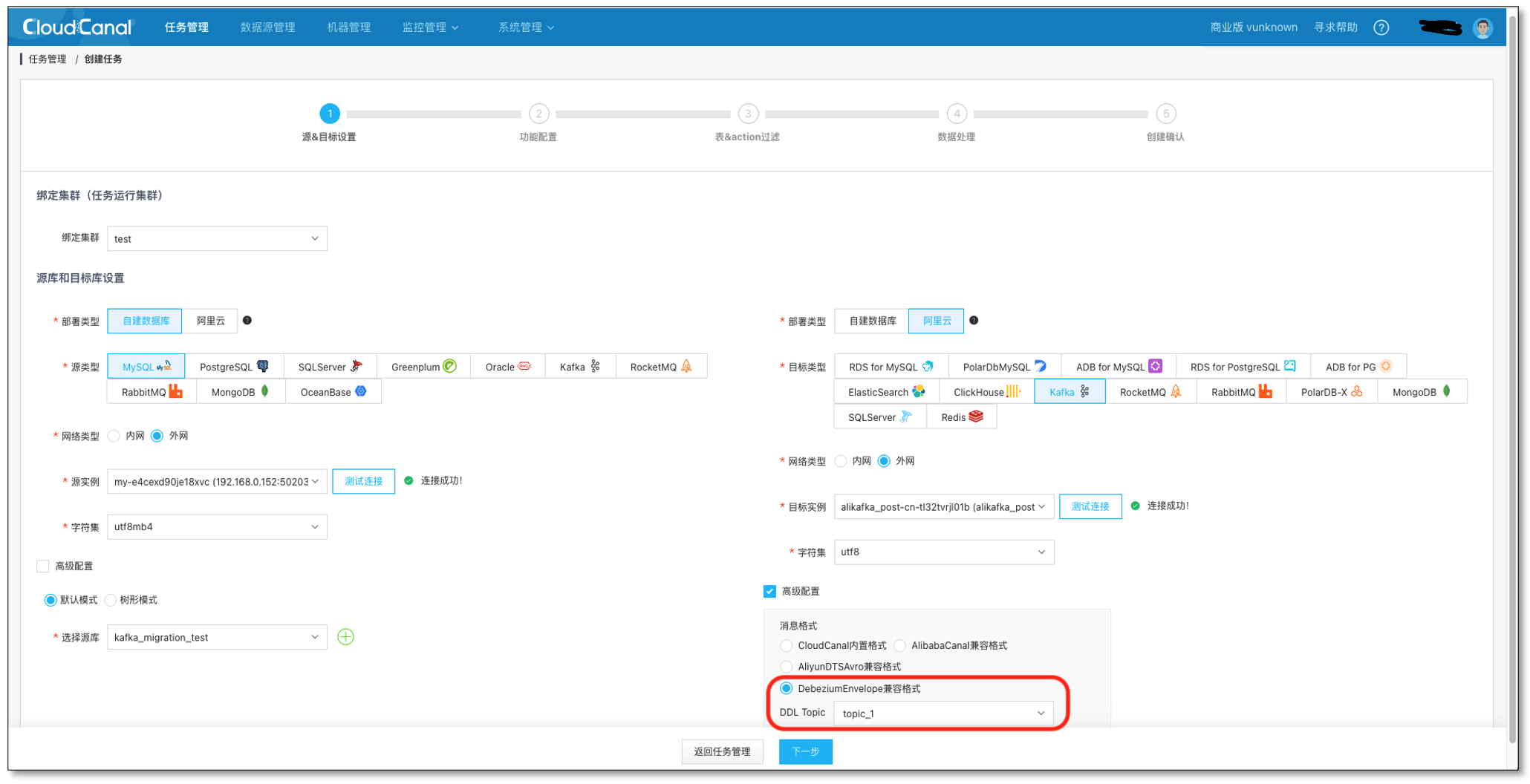This screenshot has width=1530, height=784.
Task: Open the source charset utf8mb4 dropdown
Action: click(217, 527)
